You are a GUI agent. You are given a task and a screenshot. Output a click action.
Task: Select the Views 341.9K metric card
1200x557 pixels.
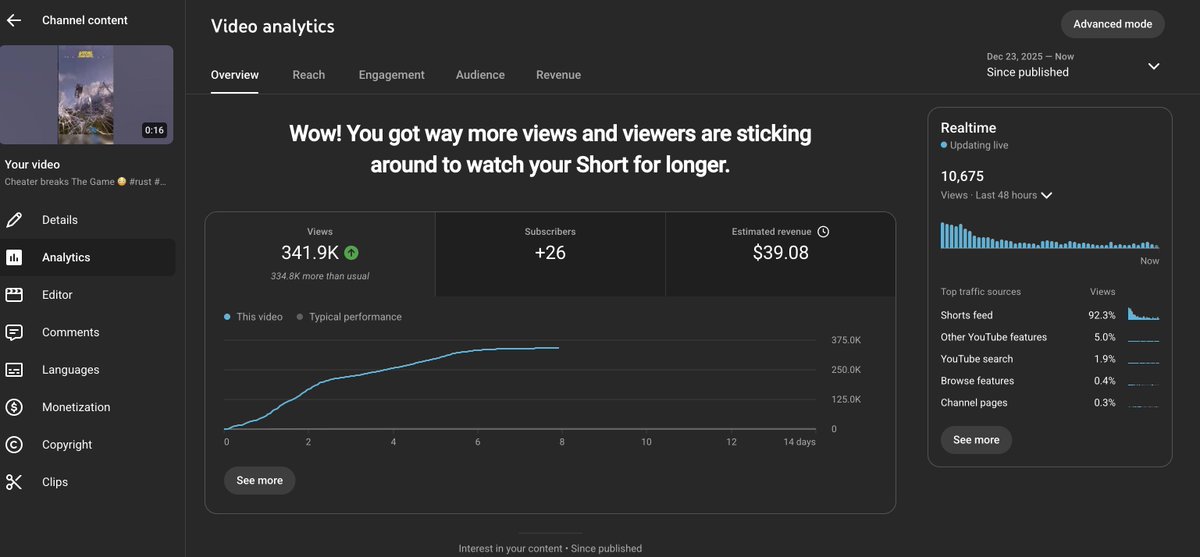point(320,254)
